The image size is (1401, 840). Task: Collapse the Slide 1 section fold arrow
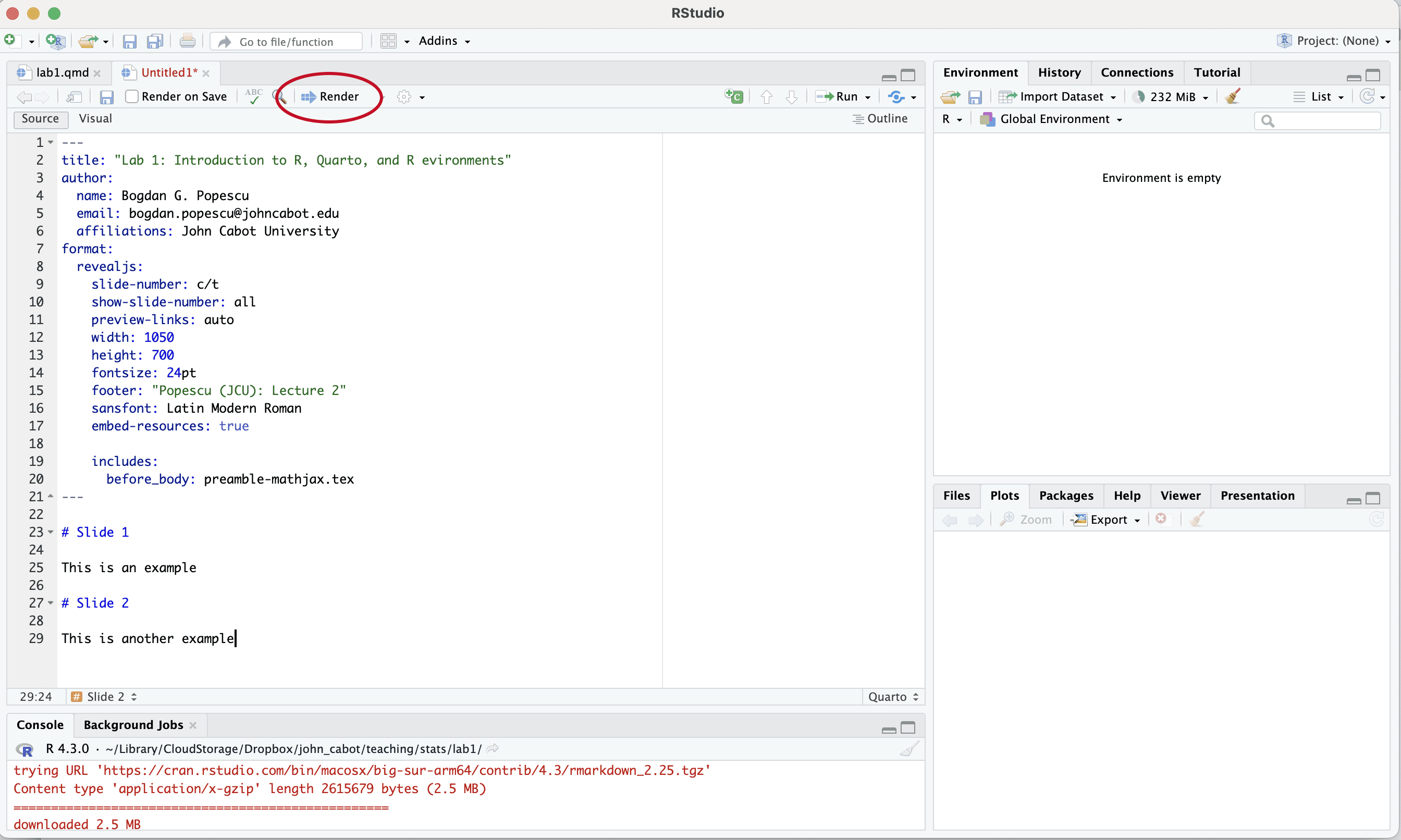(51, 532)
